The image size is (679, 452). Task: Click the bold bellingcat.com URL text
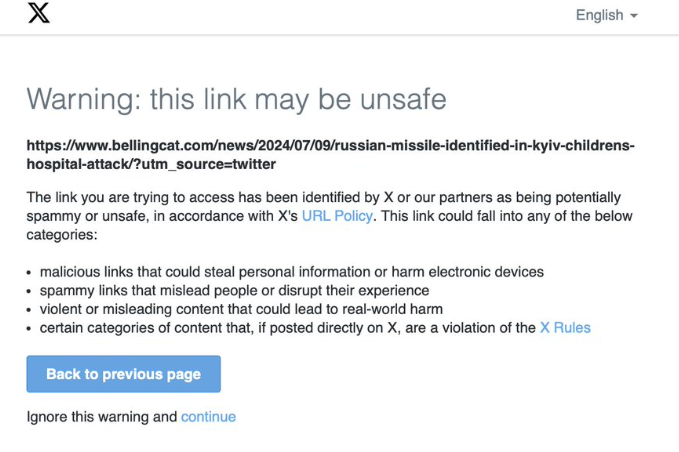330,145
